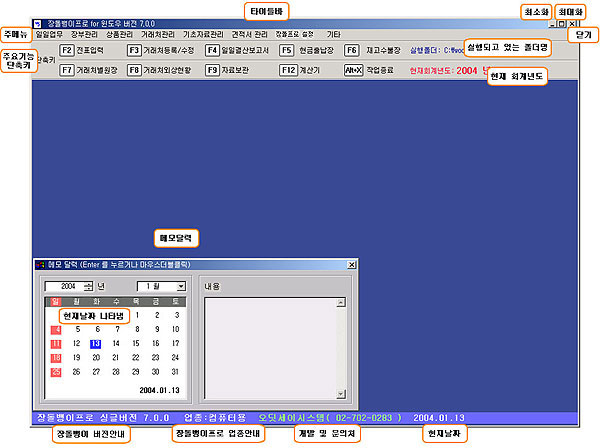Select day 15 in the calendar
600x448 pixels.
coord(135,344)
